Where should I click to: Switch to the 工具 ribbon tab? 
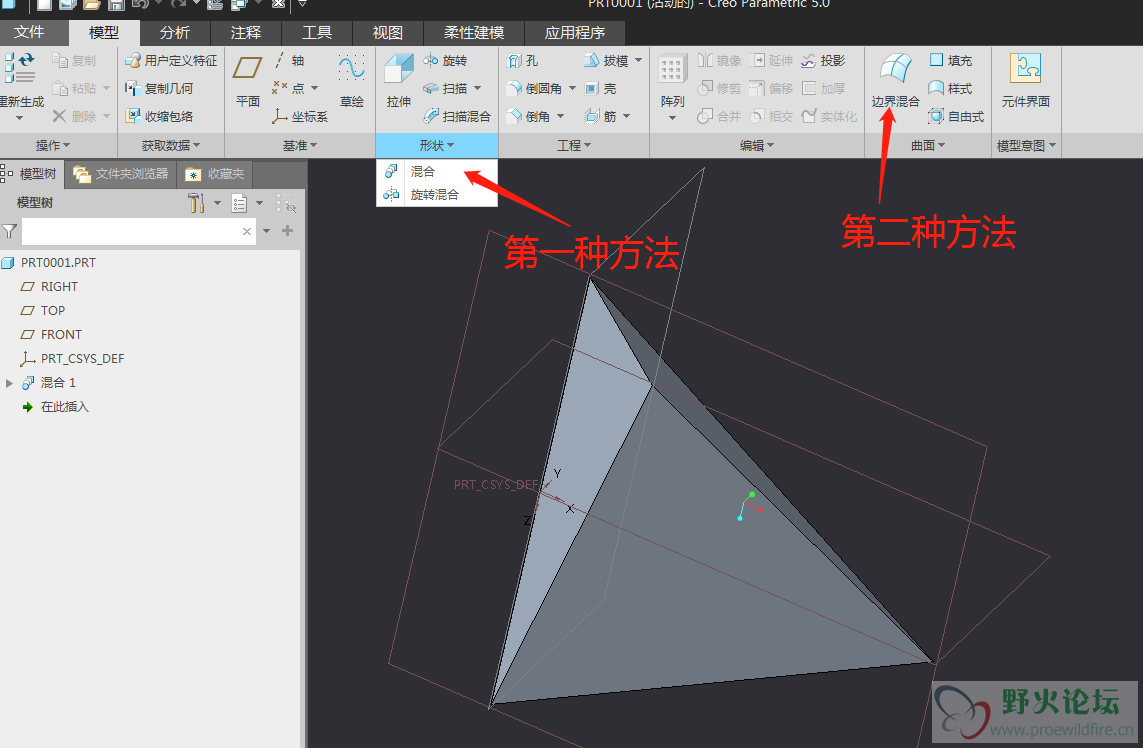click(317, 33)
